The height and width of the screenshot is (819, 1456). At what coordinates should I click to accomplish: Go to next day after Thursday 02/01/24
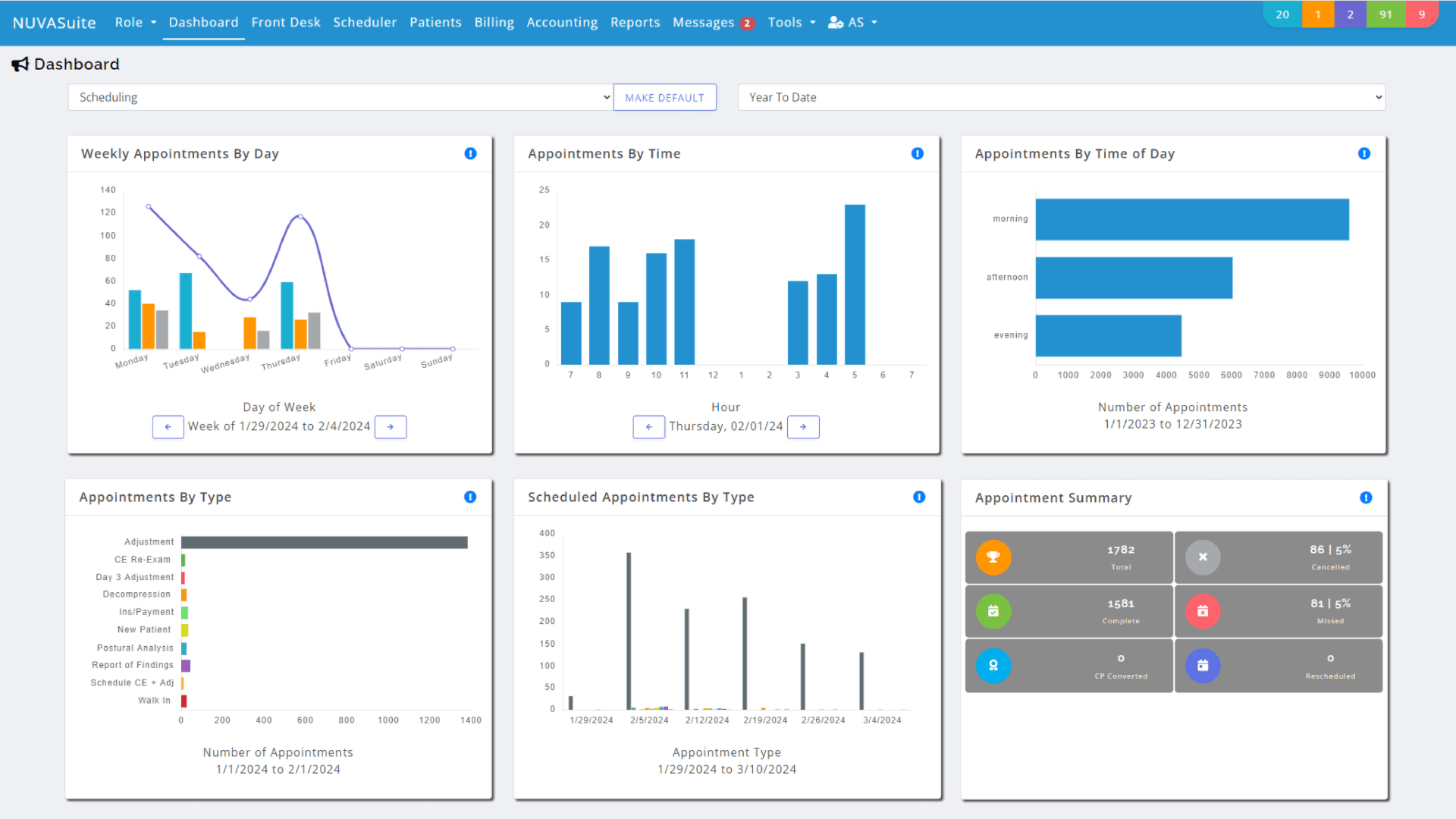(x=803, y=427)
